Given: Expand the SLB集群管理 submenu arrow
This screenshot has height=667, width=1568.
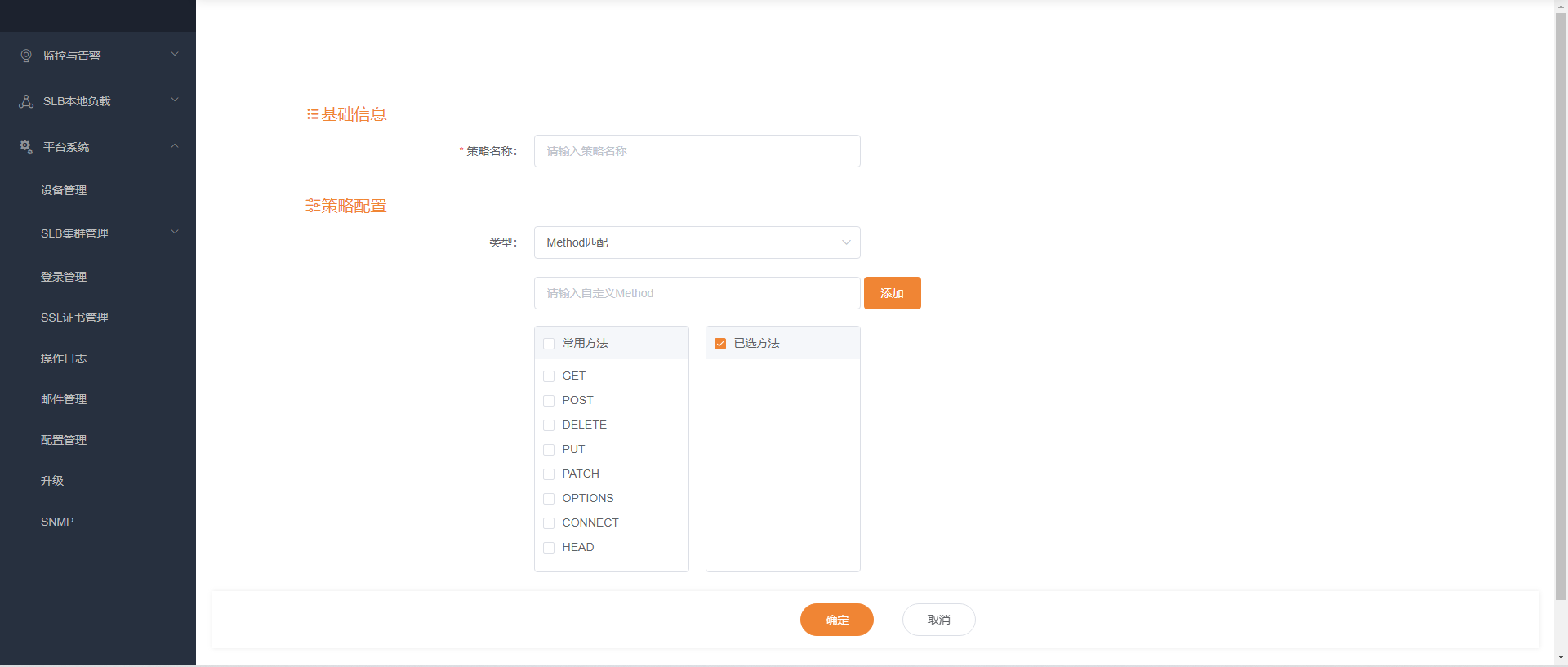Looking at the screenshot, I should [175, 233].
